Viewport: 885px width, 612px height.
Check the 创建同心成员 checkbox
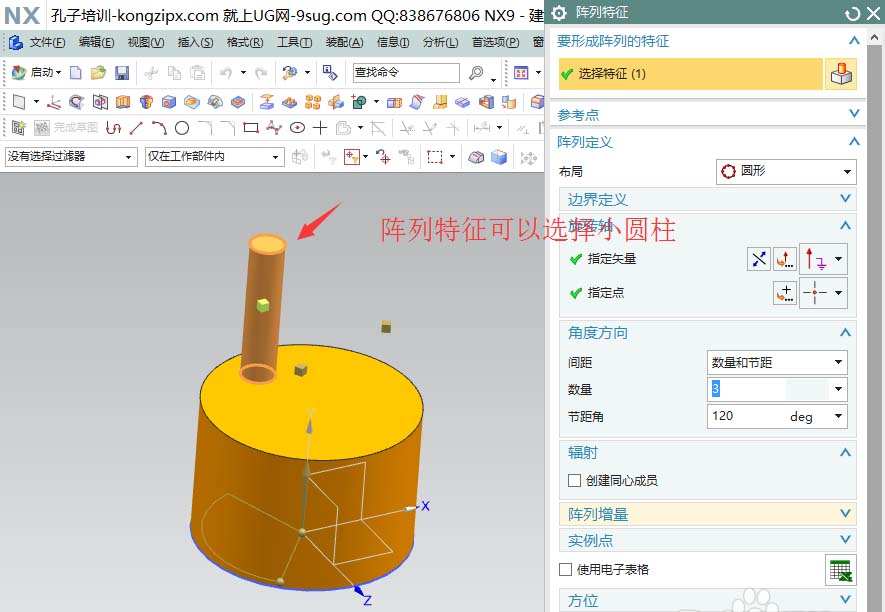tap(575, 480)
